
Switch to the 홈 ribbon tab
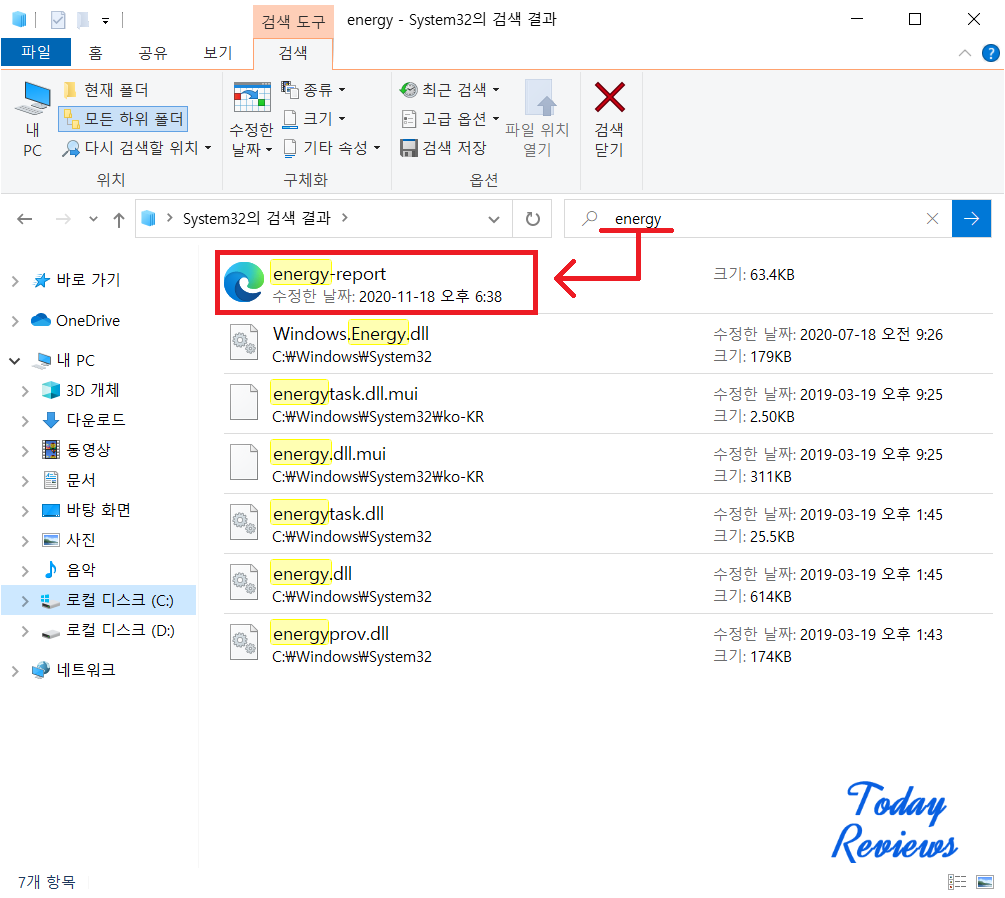pos(96,53)
